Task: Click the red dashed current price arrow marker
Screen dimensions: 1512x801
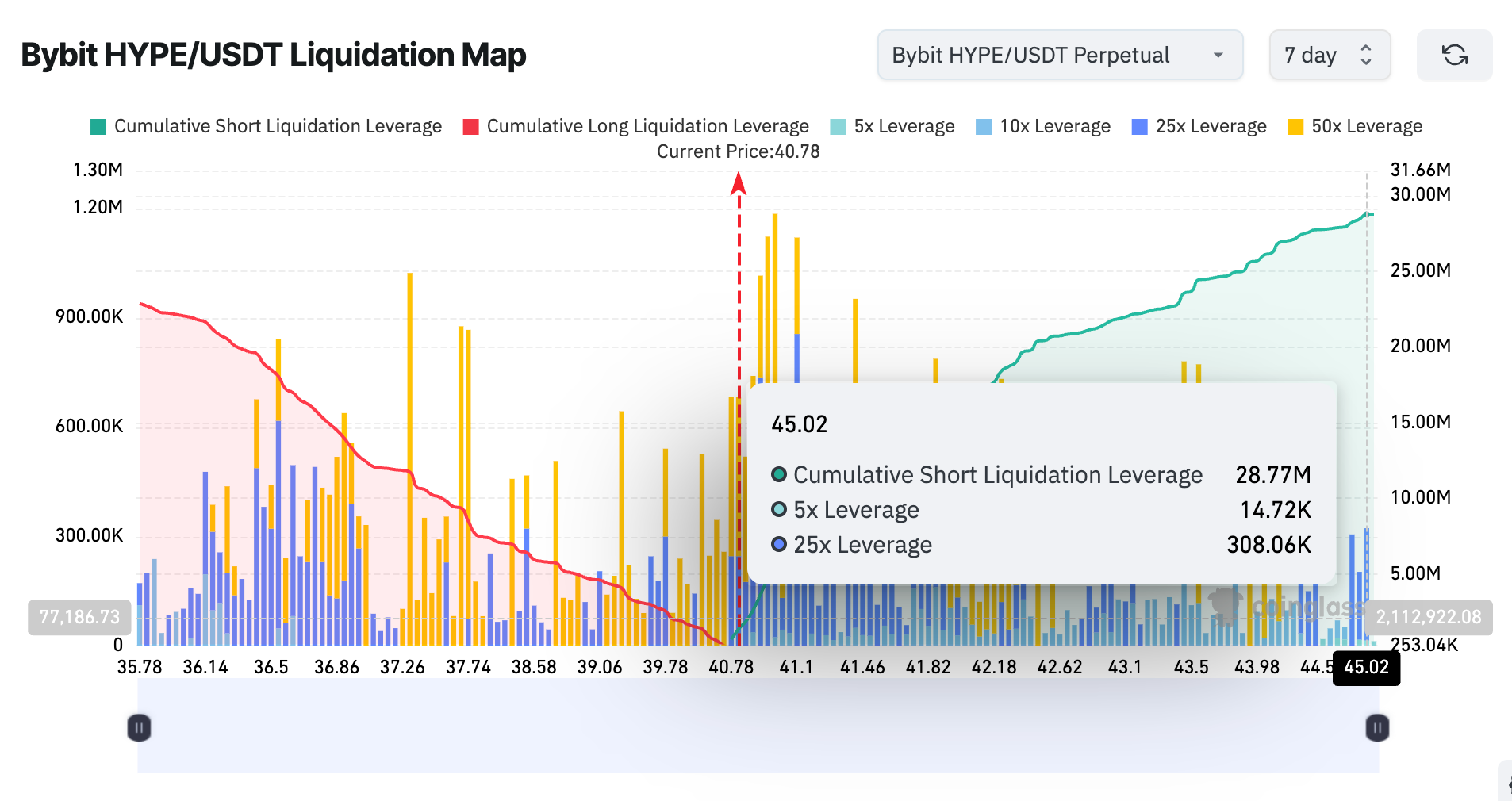Action: pos(739,184)
